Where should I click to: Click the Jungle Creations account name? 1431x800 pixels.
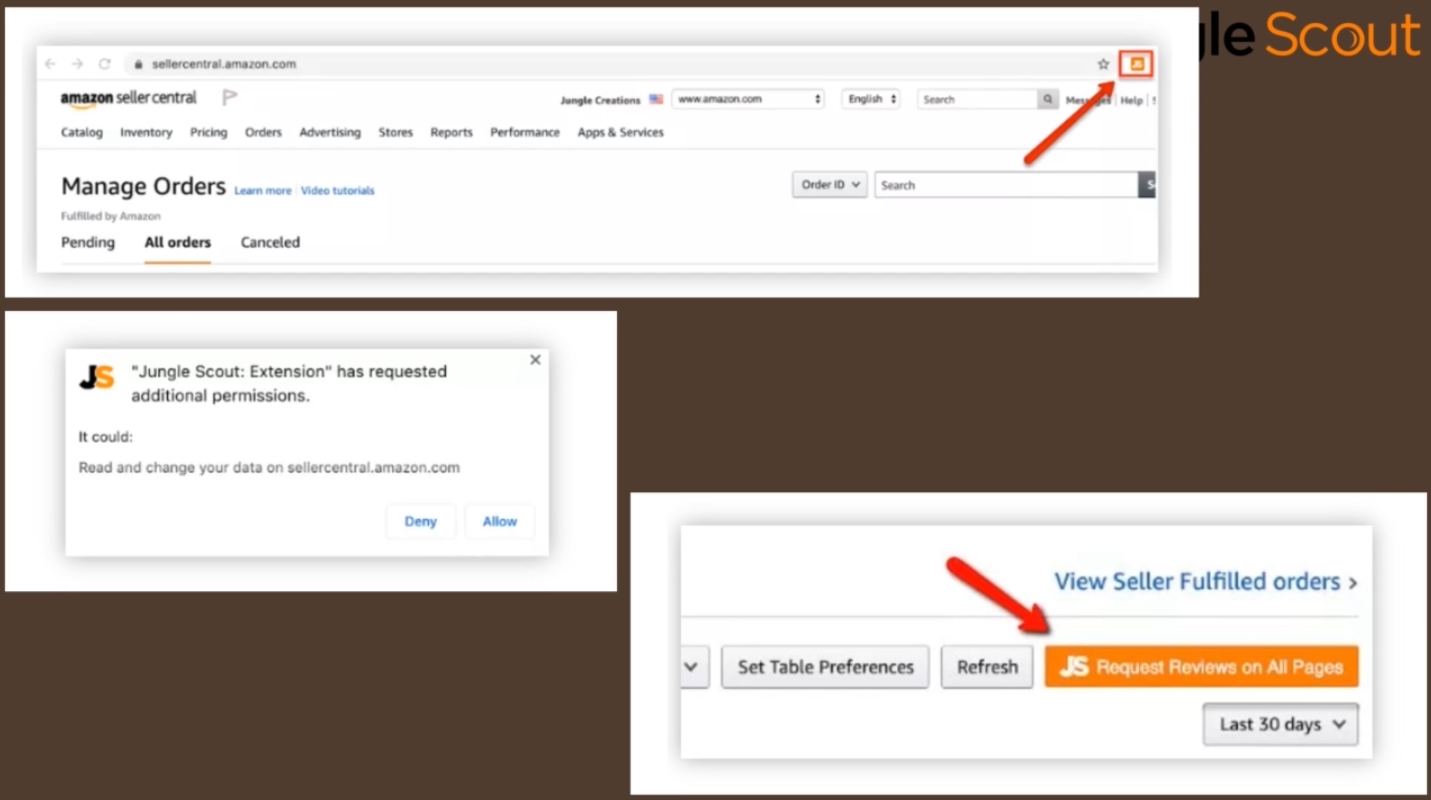pos(600,100)
